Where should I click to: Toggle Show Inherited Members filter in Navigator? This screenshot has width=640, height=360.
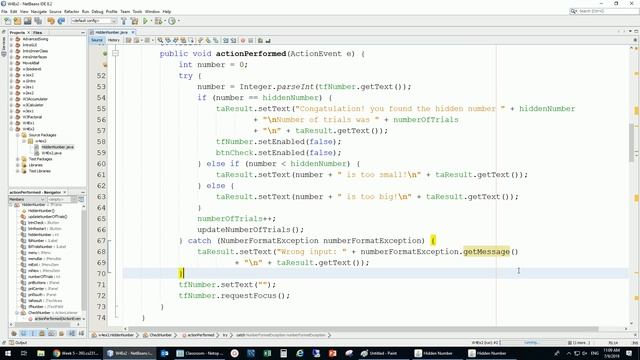click(14, 333)
